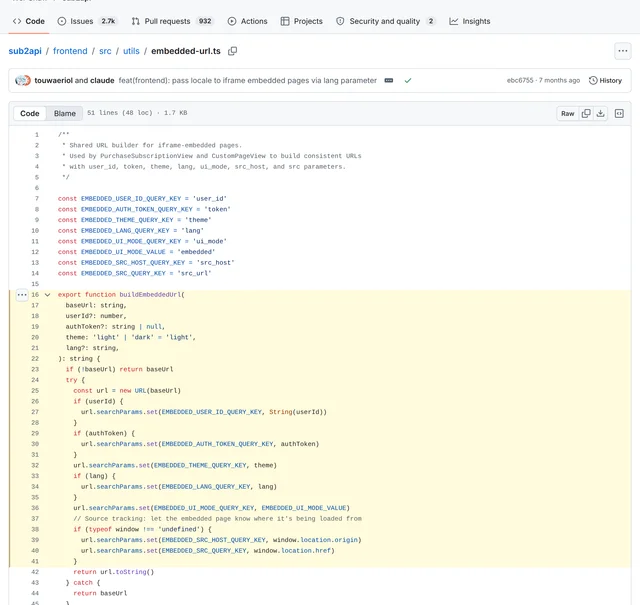Copy raw file contents

[586, 113]
